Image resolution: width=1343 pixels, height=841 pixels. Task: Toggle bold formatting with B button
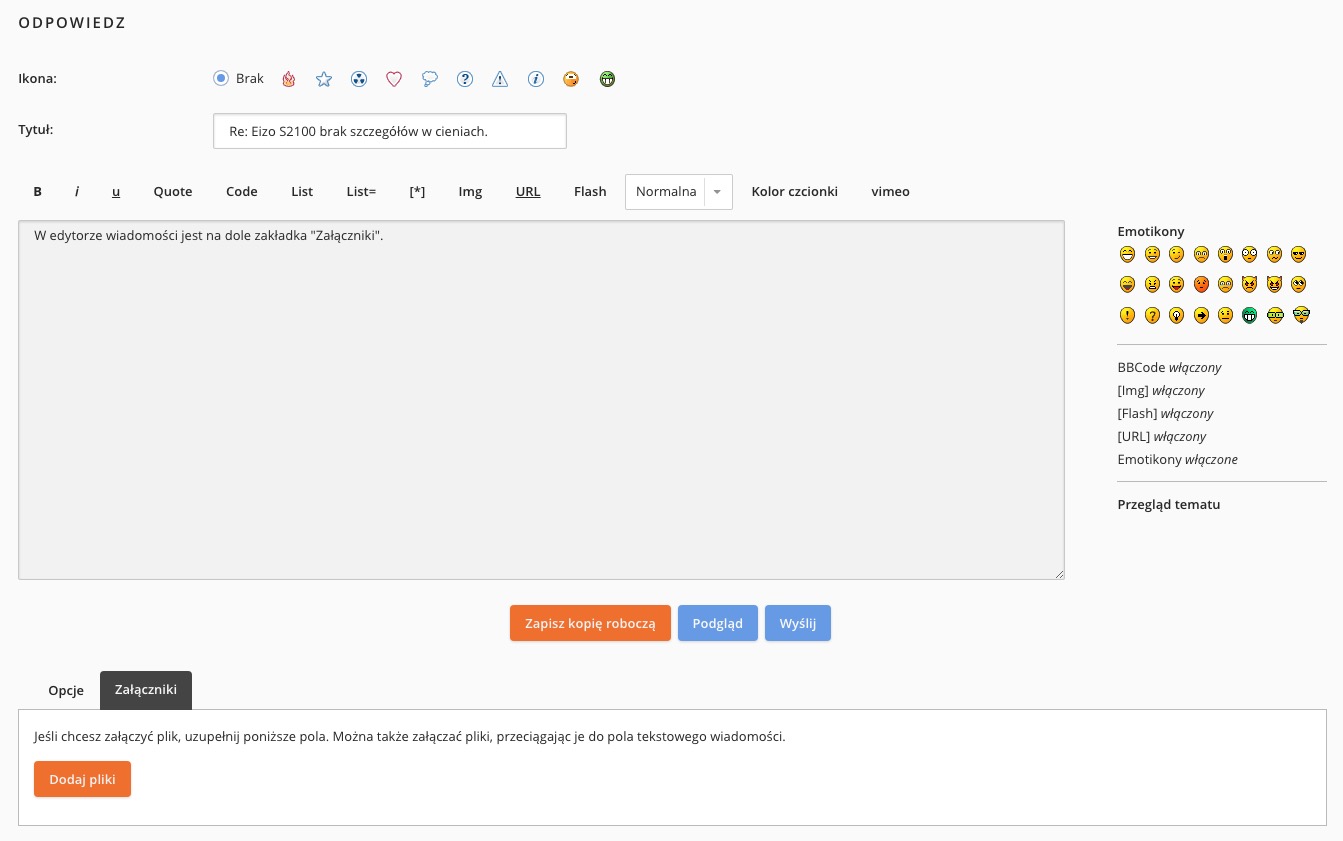(38, 192)
